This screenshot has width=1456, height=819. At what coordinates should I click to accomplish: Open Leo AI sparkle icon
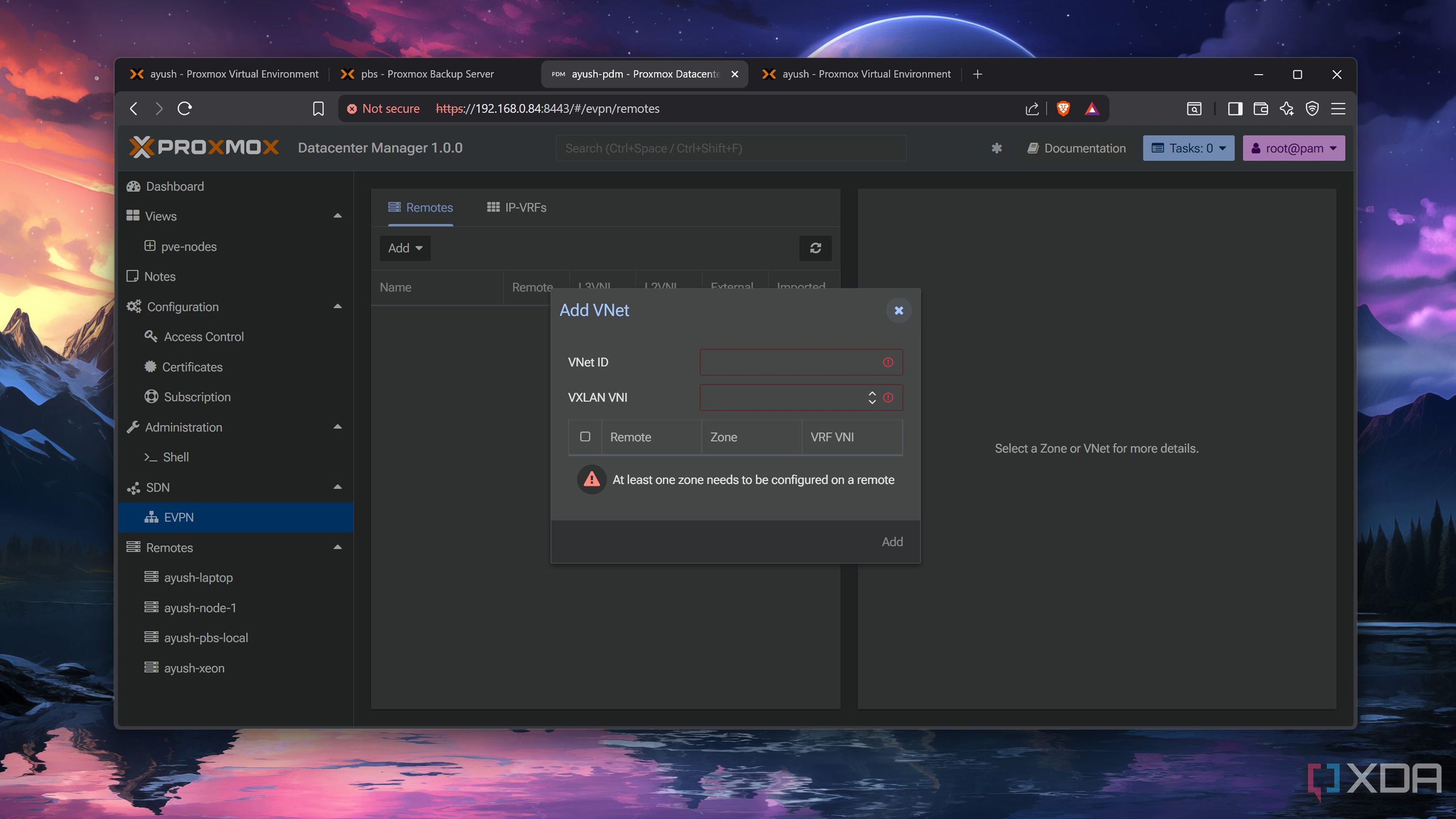(1287, 108)
